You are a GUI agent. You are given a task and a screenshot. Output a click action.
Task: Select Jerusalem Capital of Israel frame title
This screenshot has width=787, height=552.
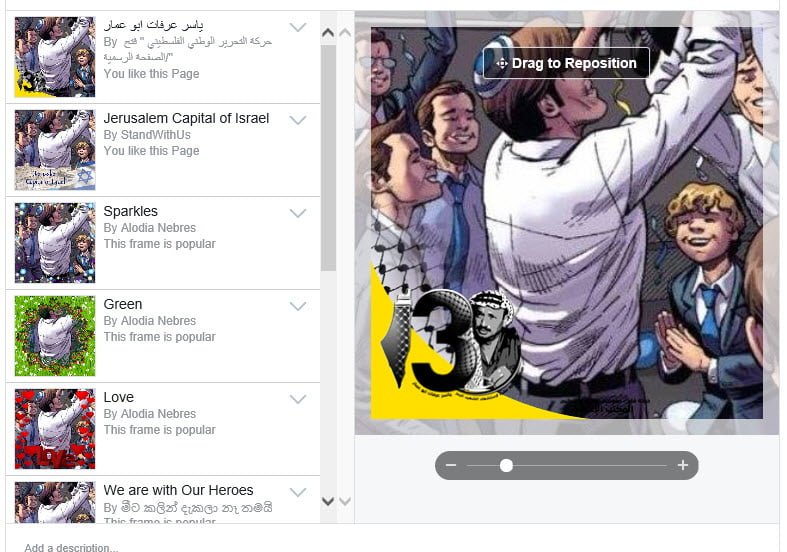pyautogui.click(x=186, y=118)
